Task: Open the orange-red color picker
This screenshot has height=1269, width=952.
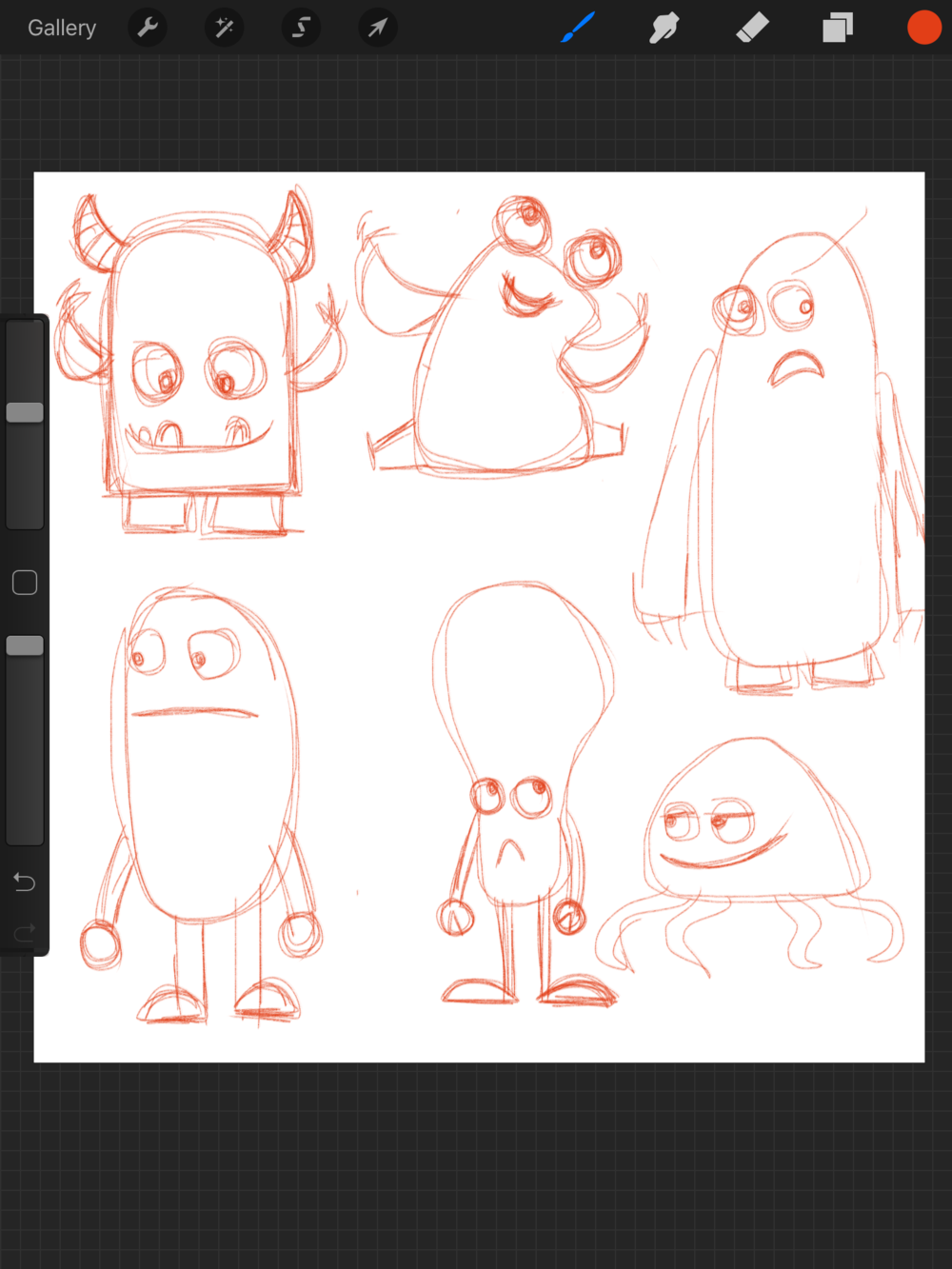Action: pyautogui.click(x=923, y=29)
